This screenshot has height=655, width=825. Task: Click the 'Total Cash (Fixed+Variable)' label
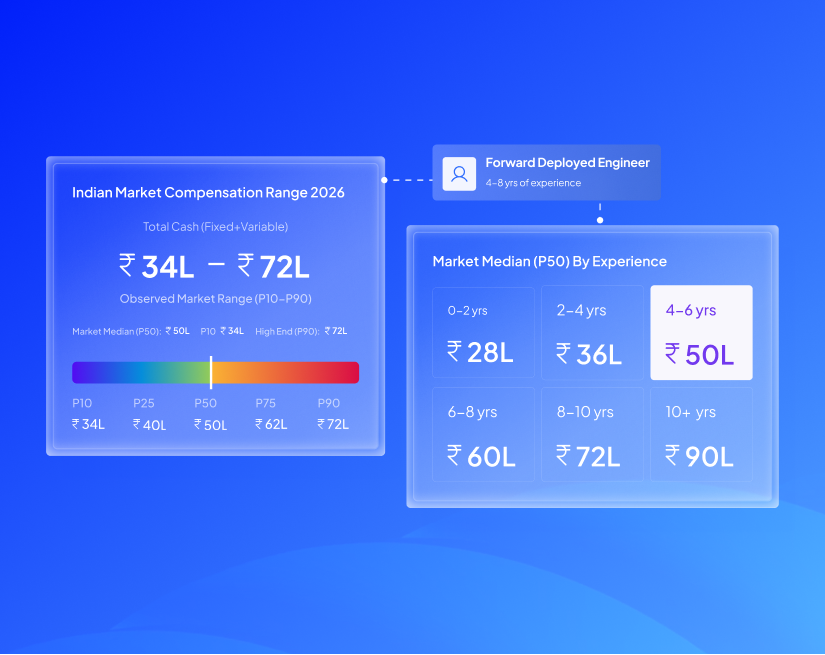216,227
